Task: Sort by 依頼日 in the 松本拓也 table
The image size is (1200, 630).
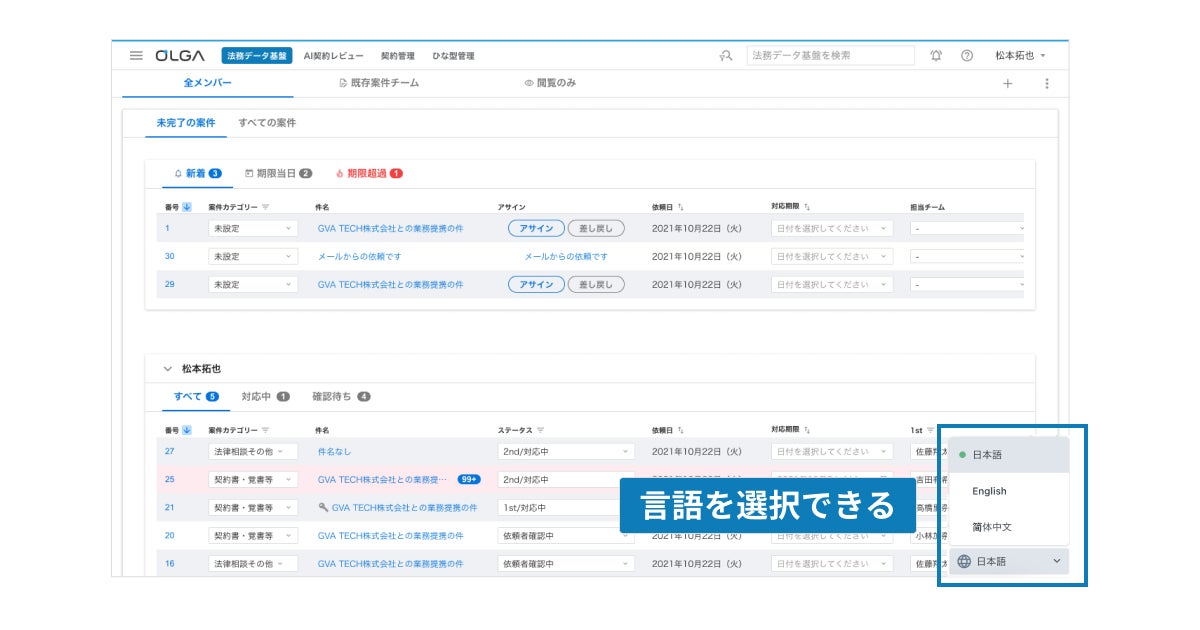Action: (x=681, y=430)
